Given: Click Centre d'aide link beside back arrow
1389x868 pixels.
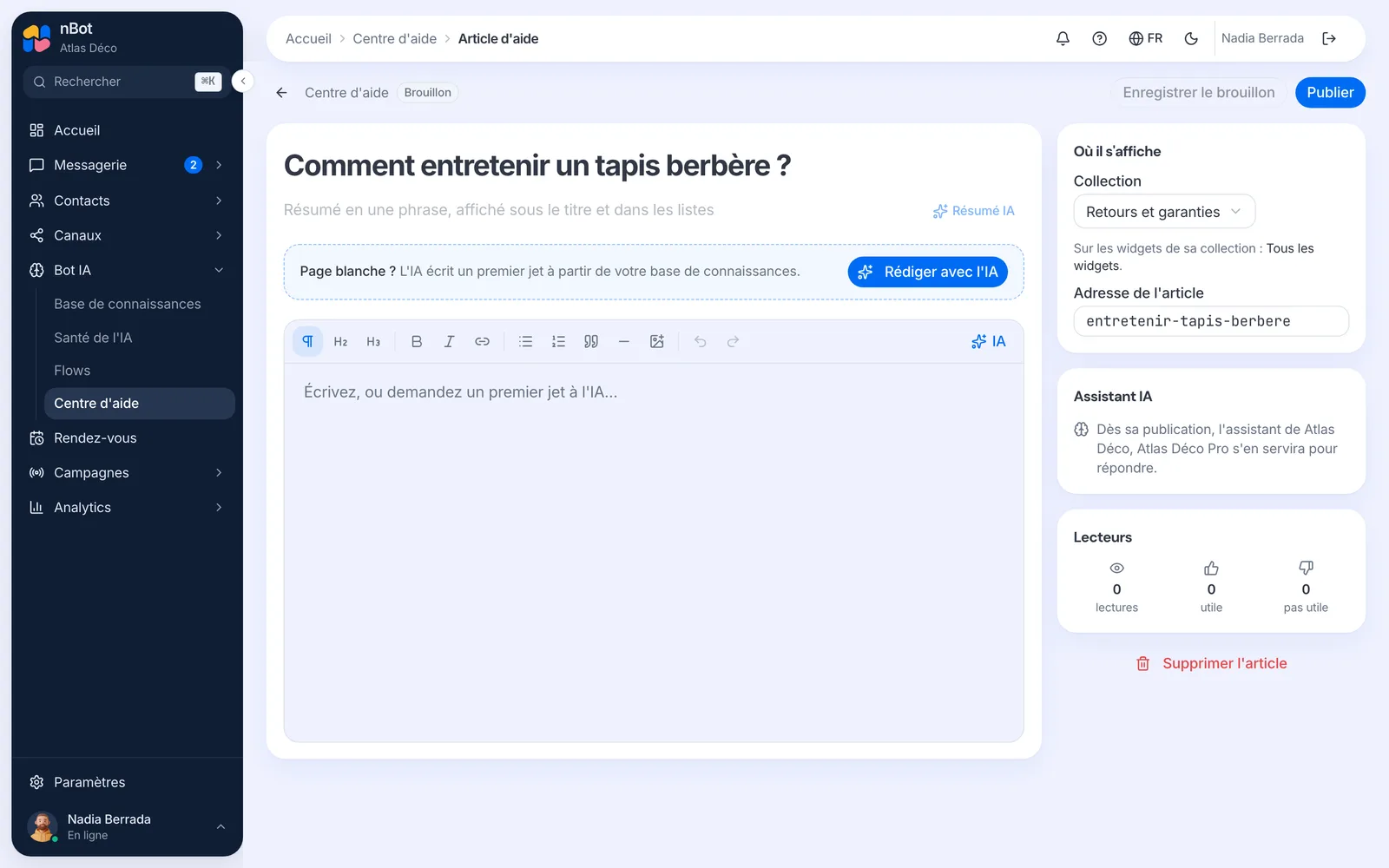Looking at the screenshot, I should 346,93.
